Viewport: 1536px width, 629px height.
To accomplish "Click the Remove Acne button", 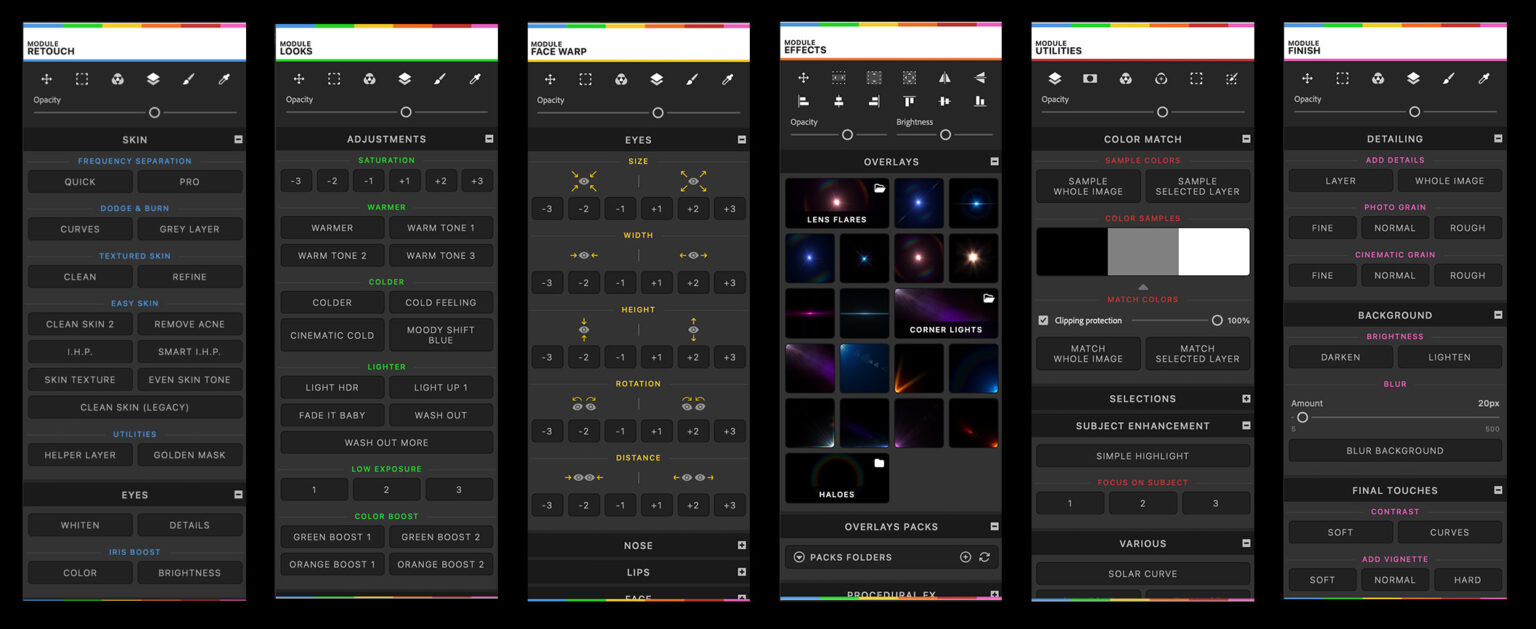I will click(x=190, y=324).
